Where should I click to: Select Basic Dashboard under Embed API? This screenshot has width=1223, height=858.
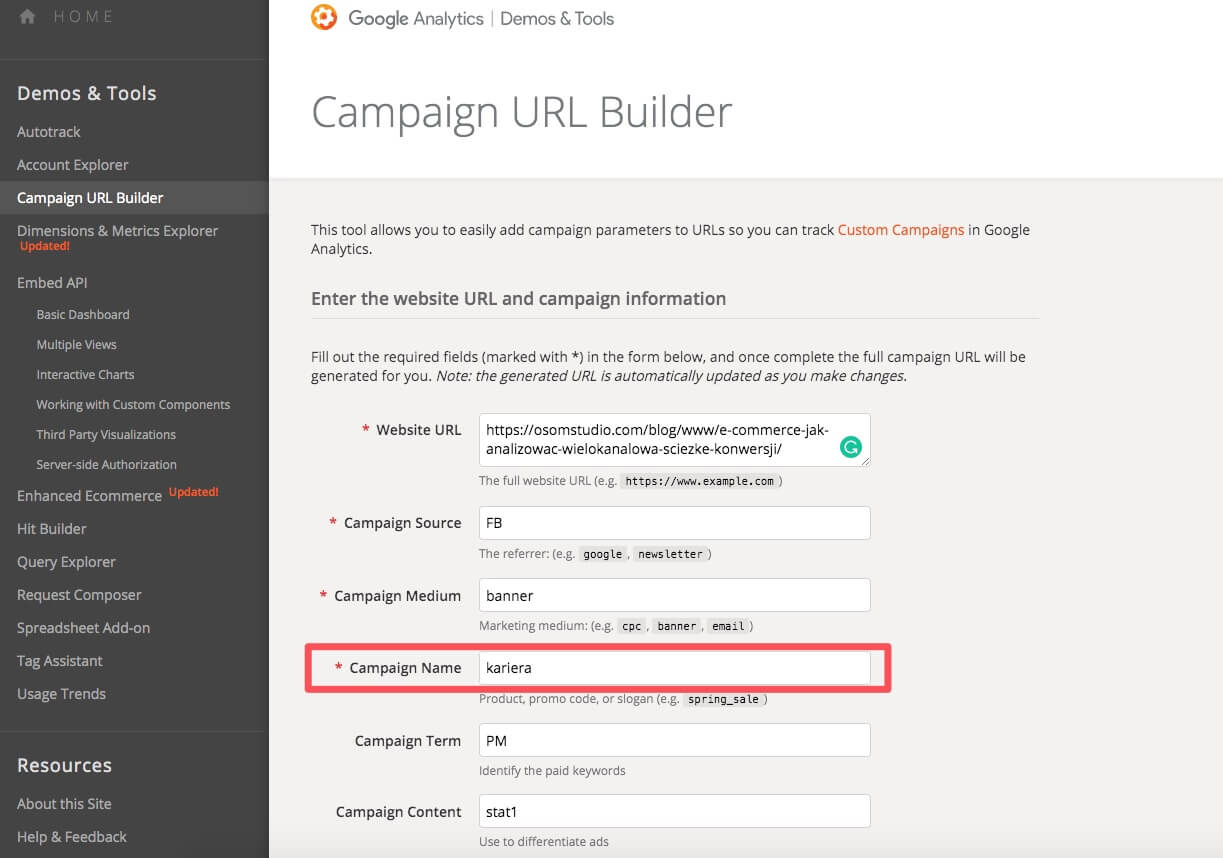click(83, 314)
